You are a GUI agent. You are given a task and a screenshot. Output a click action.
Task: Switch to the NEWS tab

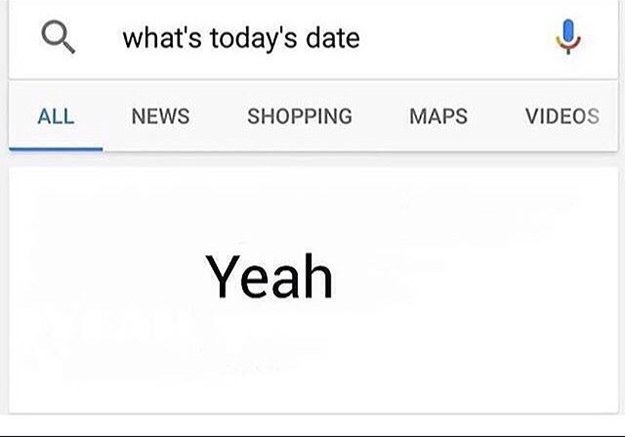point(160,116)
